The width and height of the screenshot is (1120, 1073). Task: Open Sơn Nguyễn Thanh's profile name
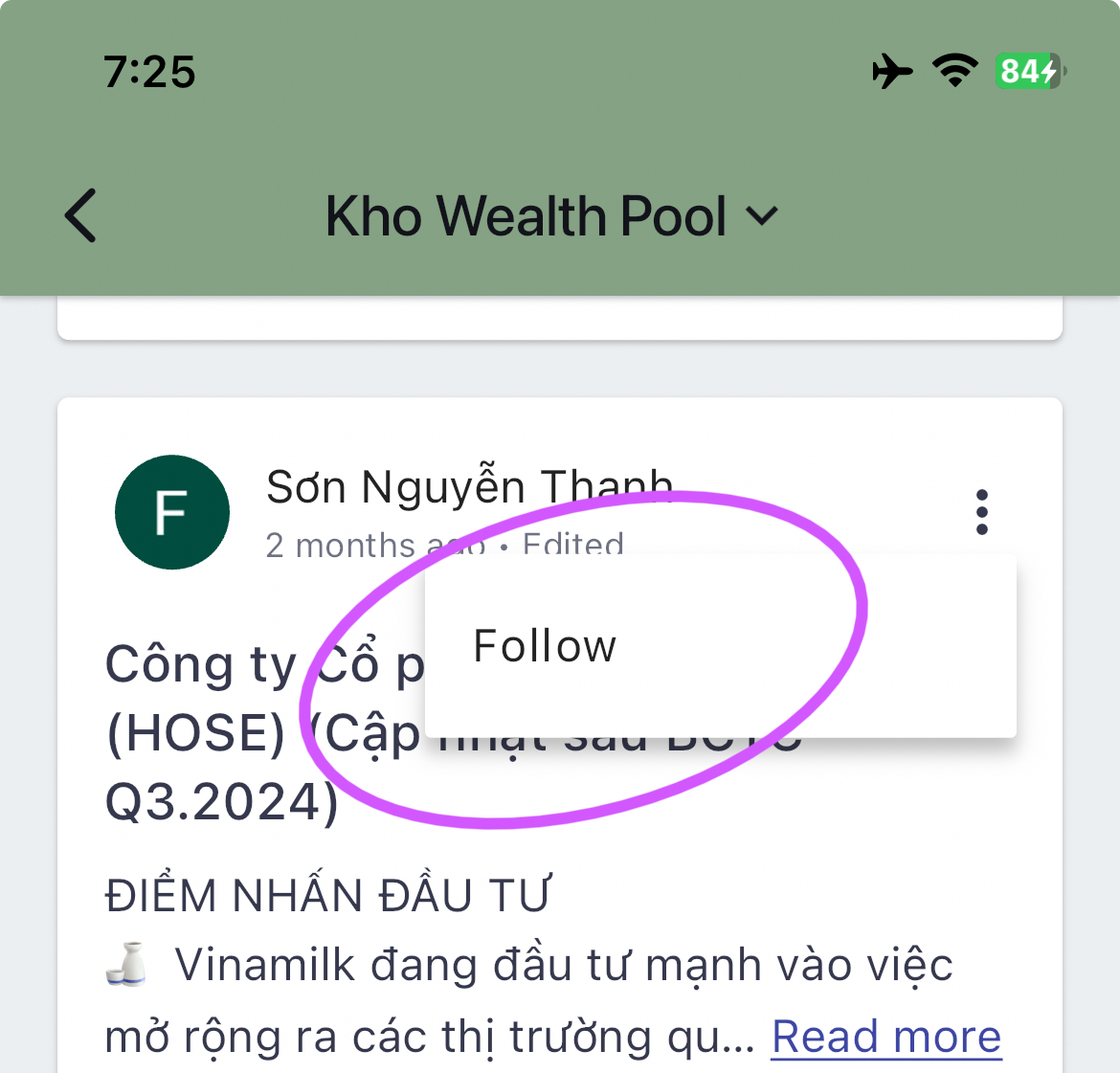pos(469,486)
